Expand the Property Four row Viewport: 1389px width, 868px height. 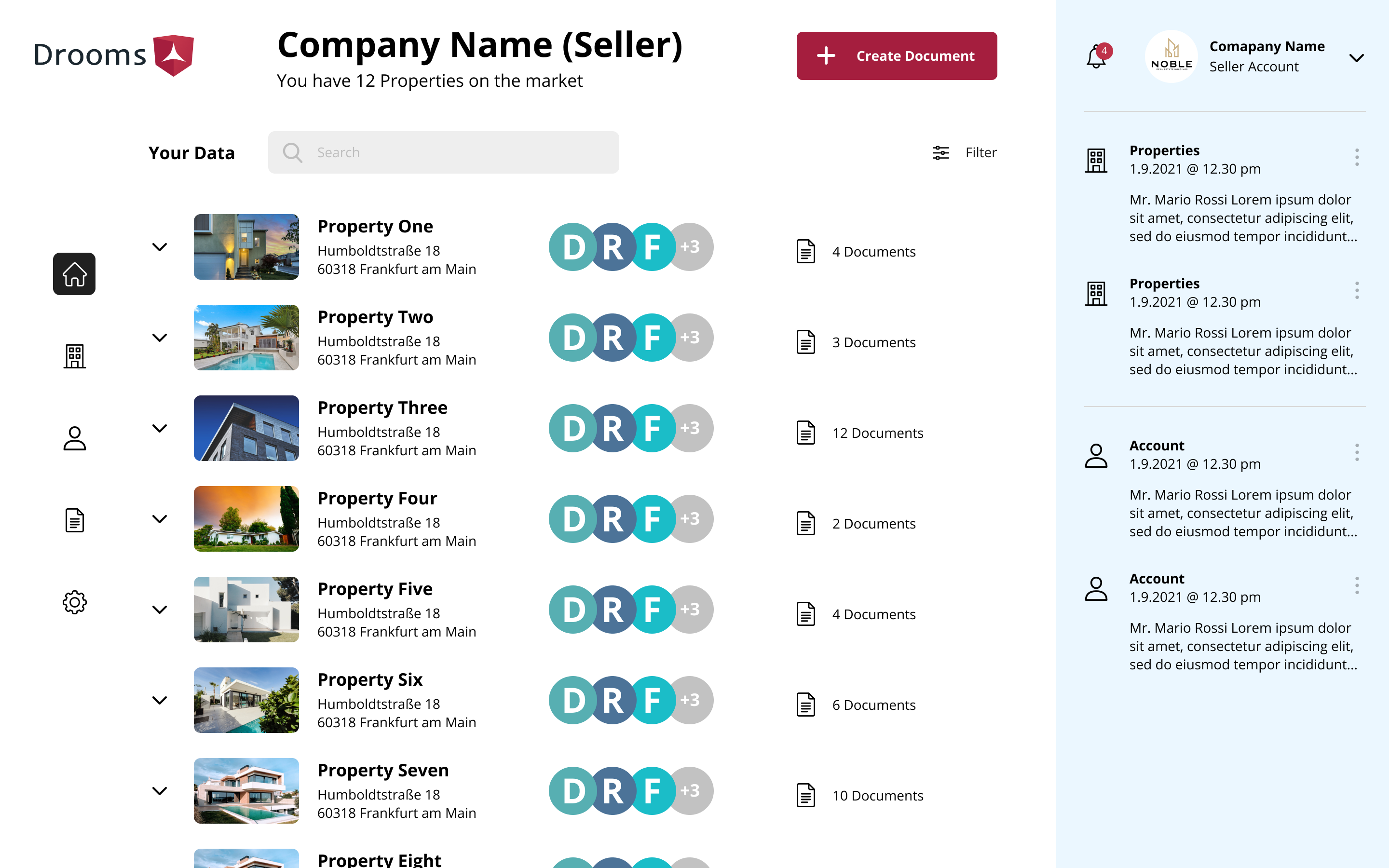coord(160,519)
